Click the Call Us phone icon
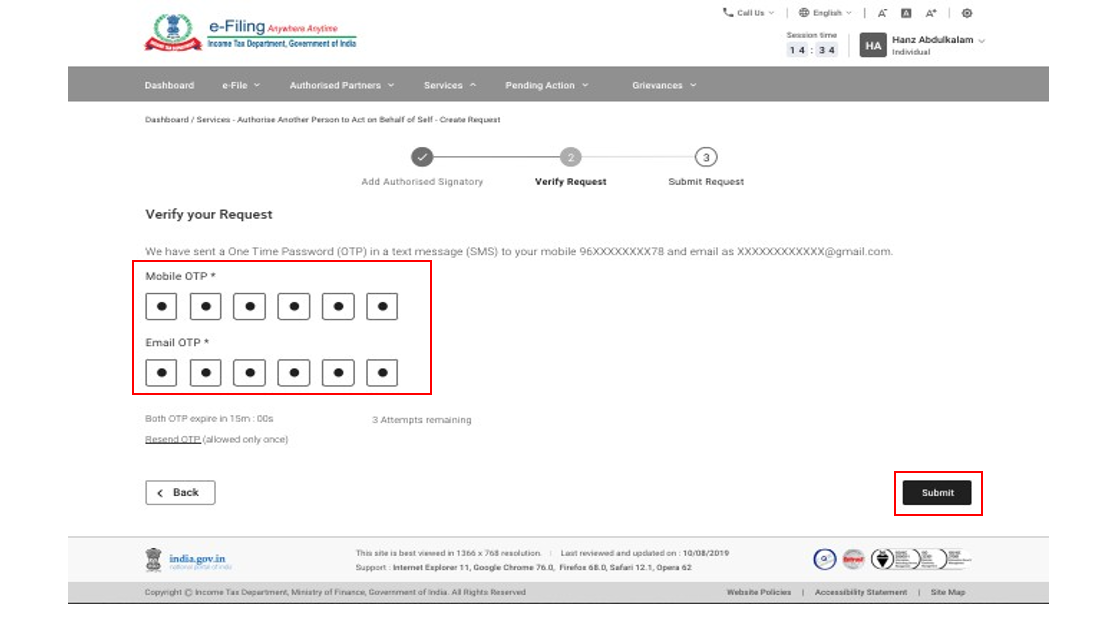The image size is (1099, 622). click(x=727, y=12)
